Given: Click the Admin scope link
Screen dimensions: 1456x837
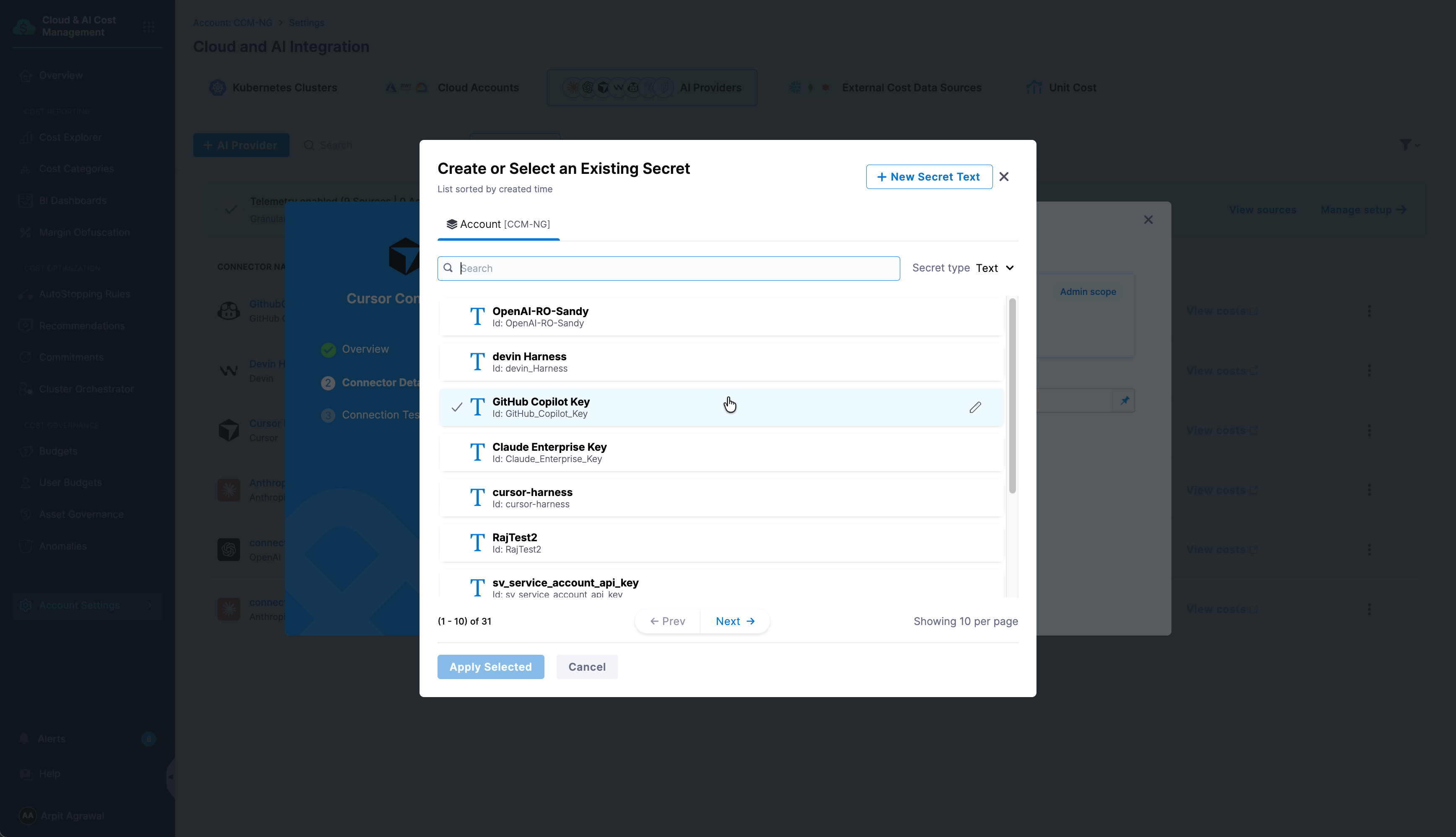Looking at the screenshot, I should 1088,292.
